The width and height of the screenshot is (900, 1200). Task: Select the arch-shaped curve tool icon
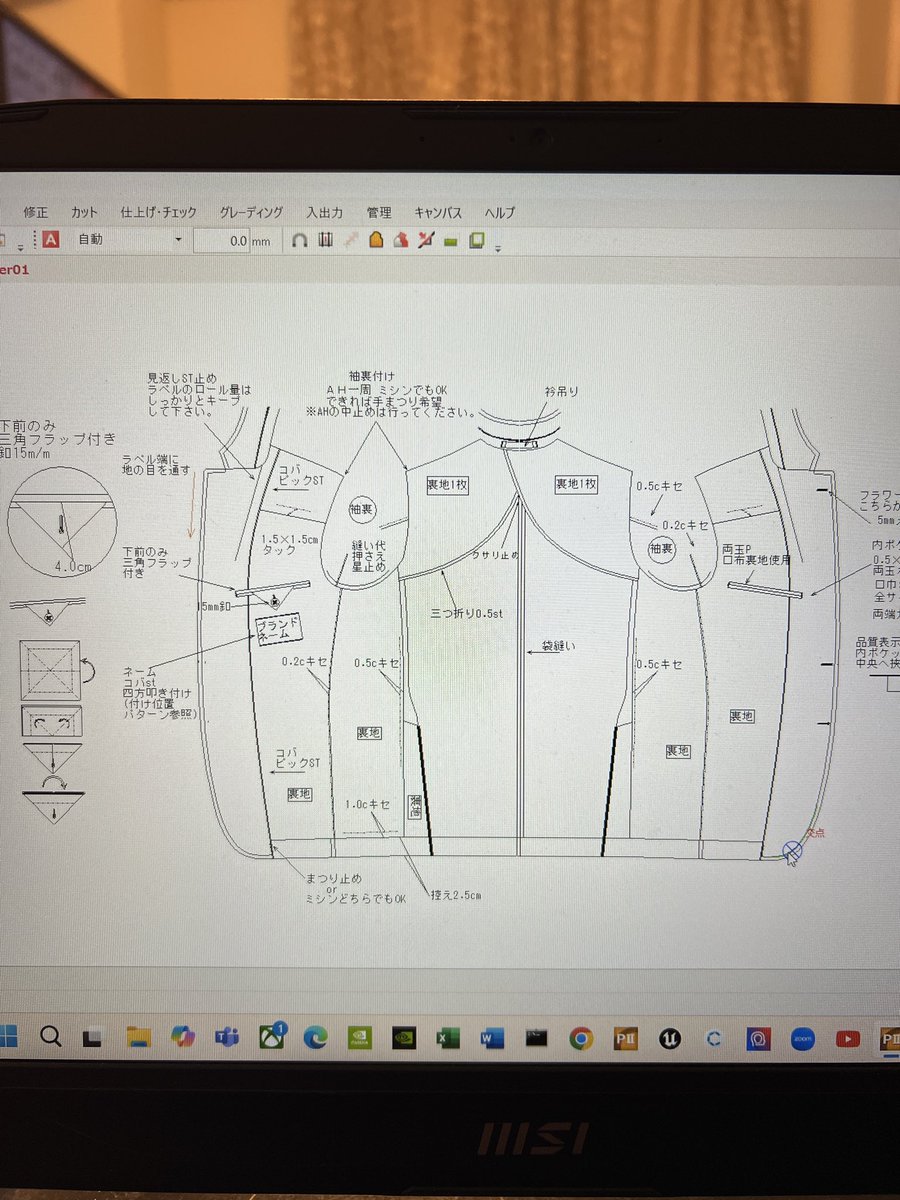[x=298, y=240]
